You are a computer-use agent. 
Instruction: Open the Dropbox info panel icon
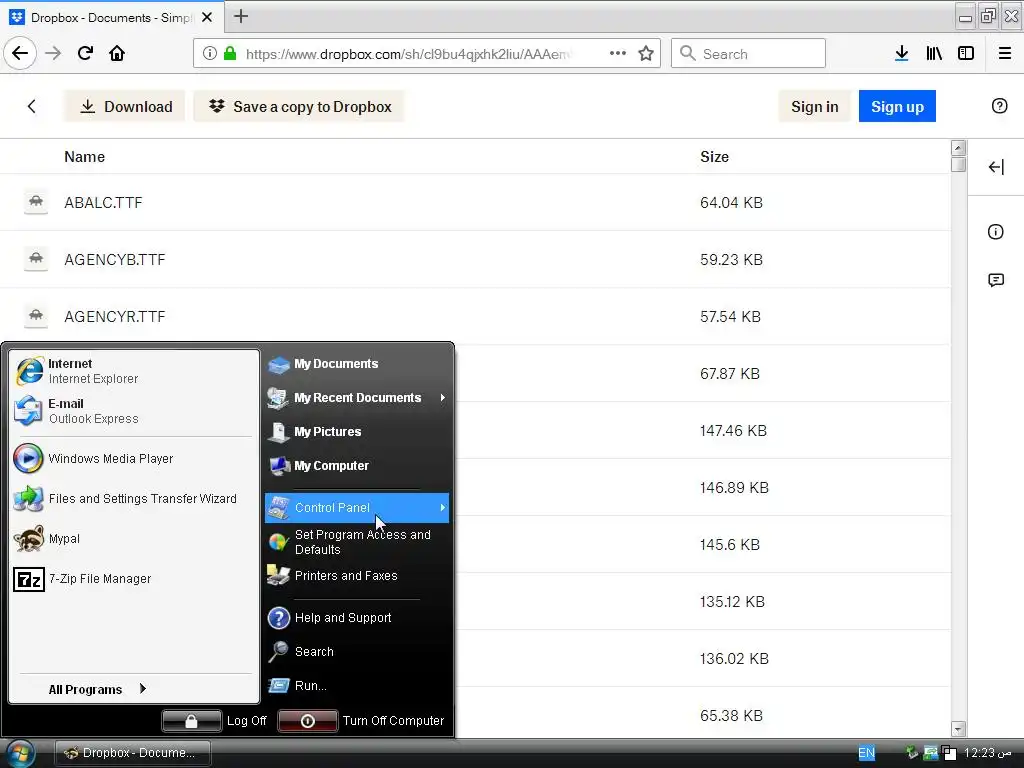click(995, 232)
